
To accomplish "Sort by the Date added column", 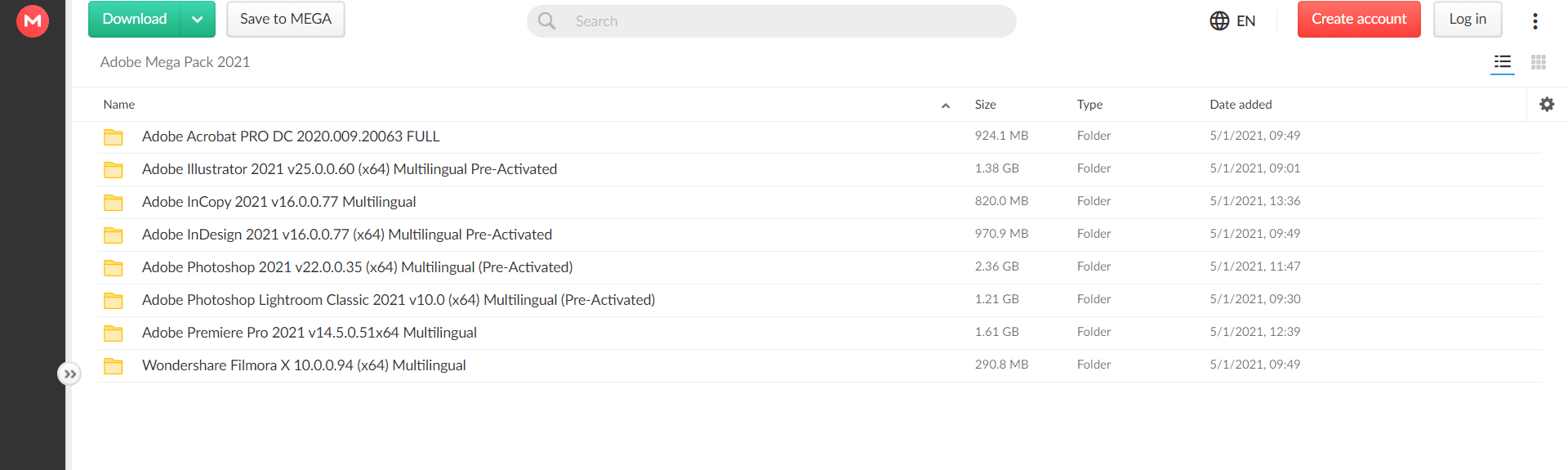I will point(1241,105).
